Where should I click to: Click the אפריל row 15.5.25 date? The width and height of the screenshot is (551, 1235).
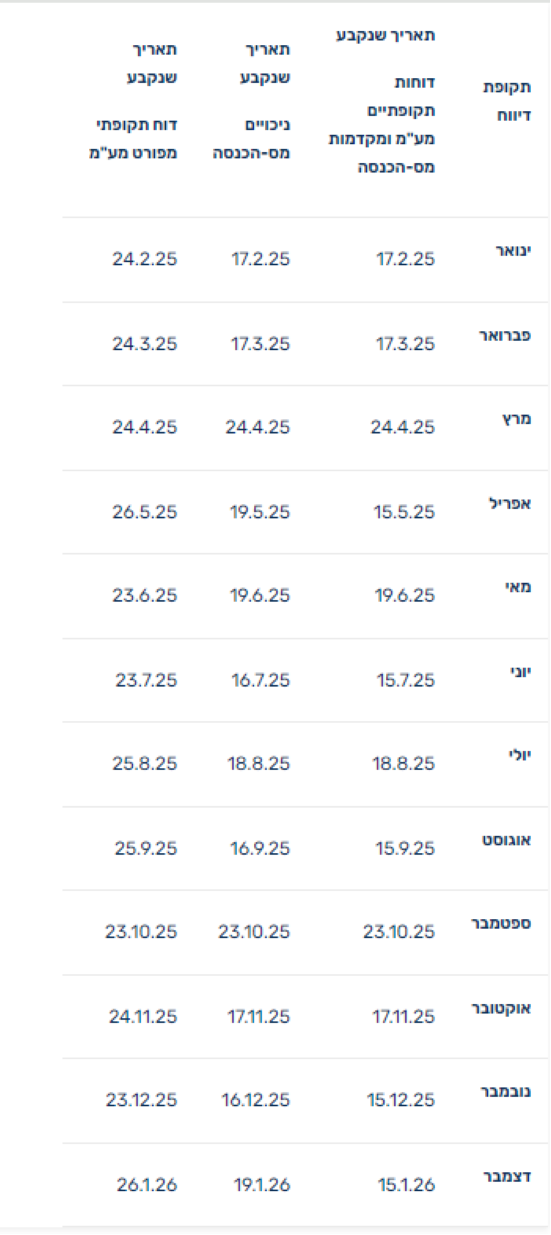(406, 512)
